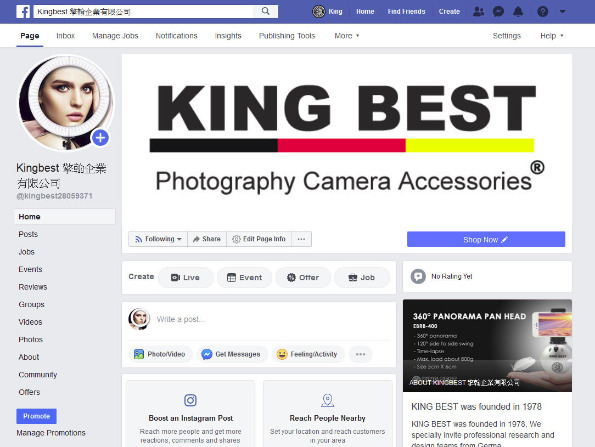Click the search magnifier icon

click(x=266, y=11)
